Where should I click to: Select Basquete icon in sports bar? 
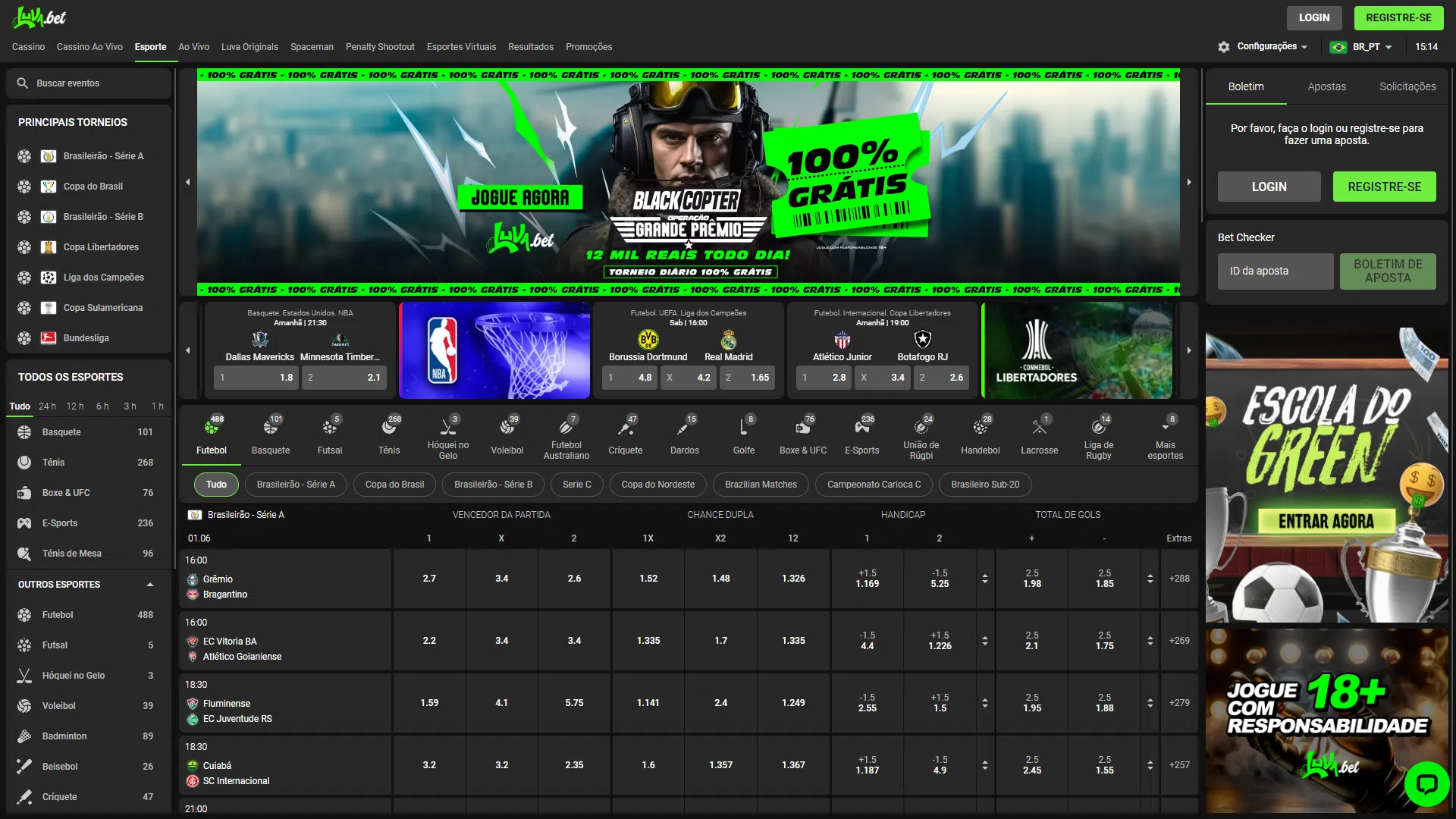(x=271, y=428)
